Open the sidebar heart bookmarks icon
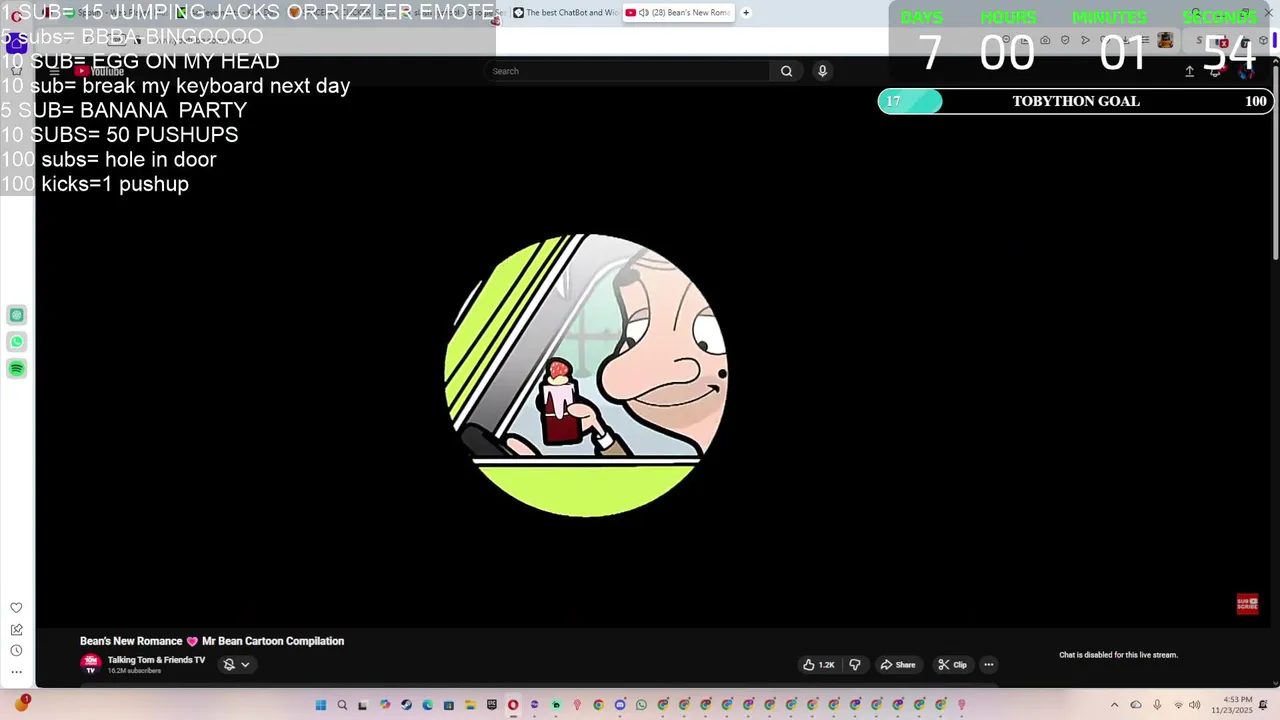The height and width of the screenshot is (720, 1280). 16,608
